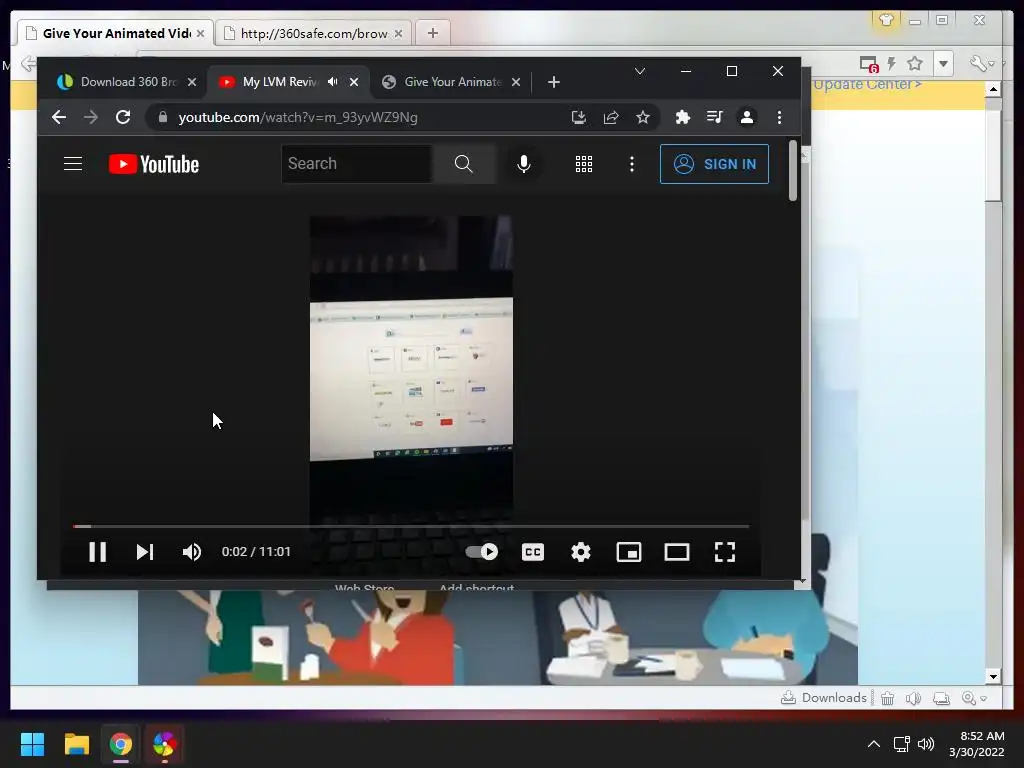Open video settings gear in player
Screen dimensions: 1024x768
(x=581, y=552)
